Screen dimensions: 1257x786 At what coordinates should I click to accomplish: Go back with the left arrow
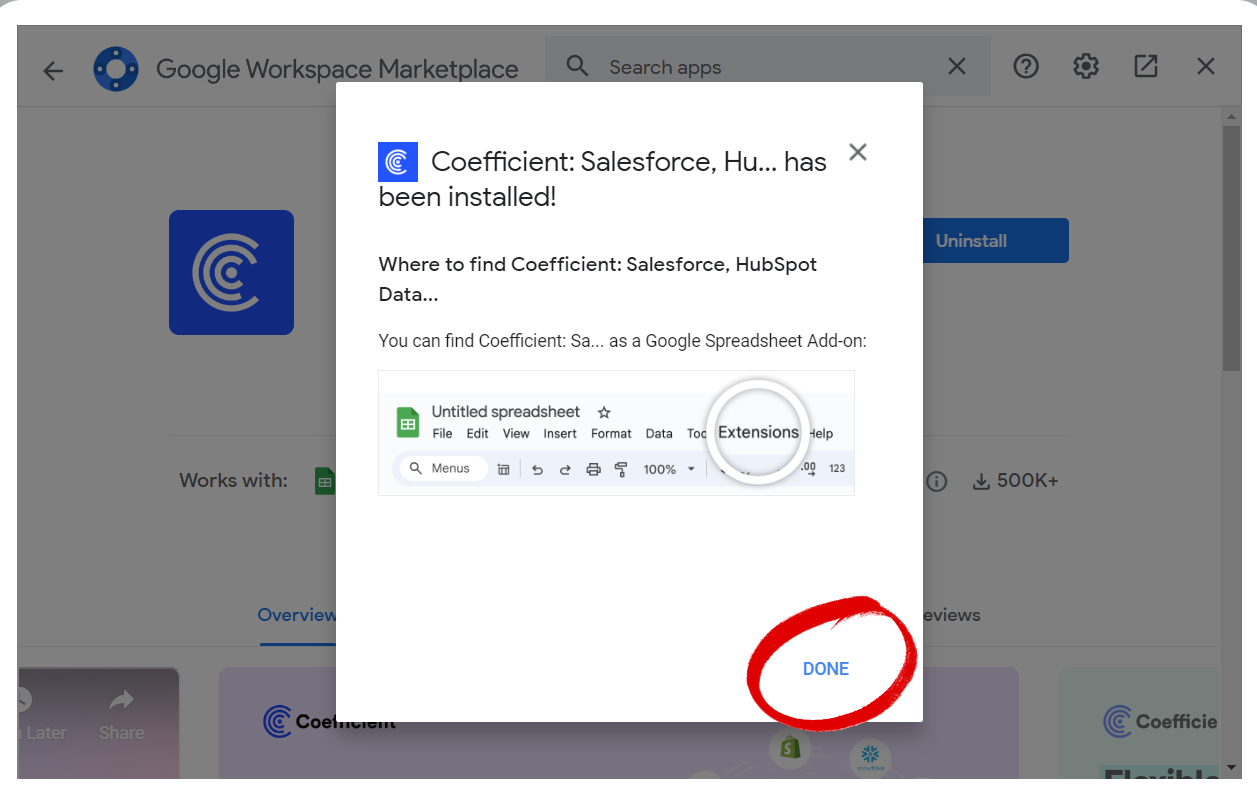click(53, 70)
